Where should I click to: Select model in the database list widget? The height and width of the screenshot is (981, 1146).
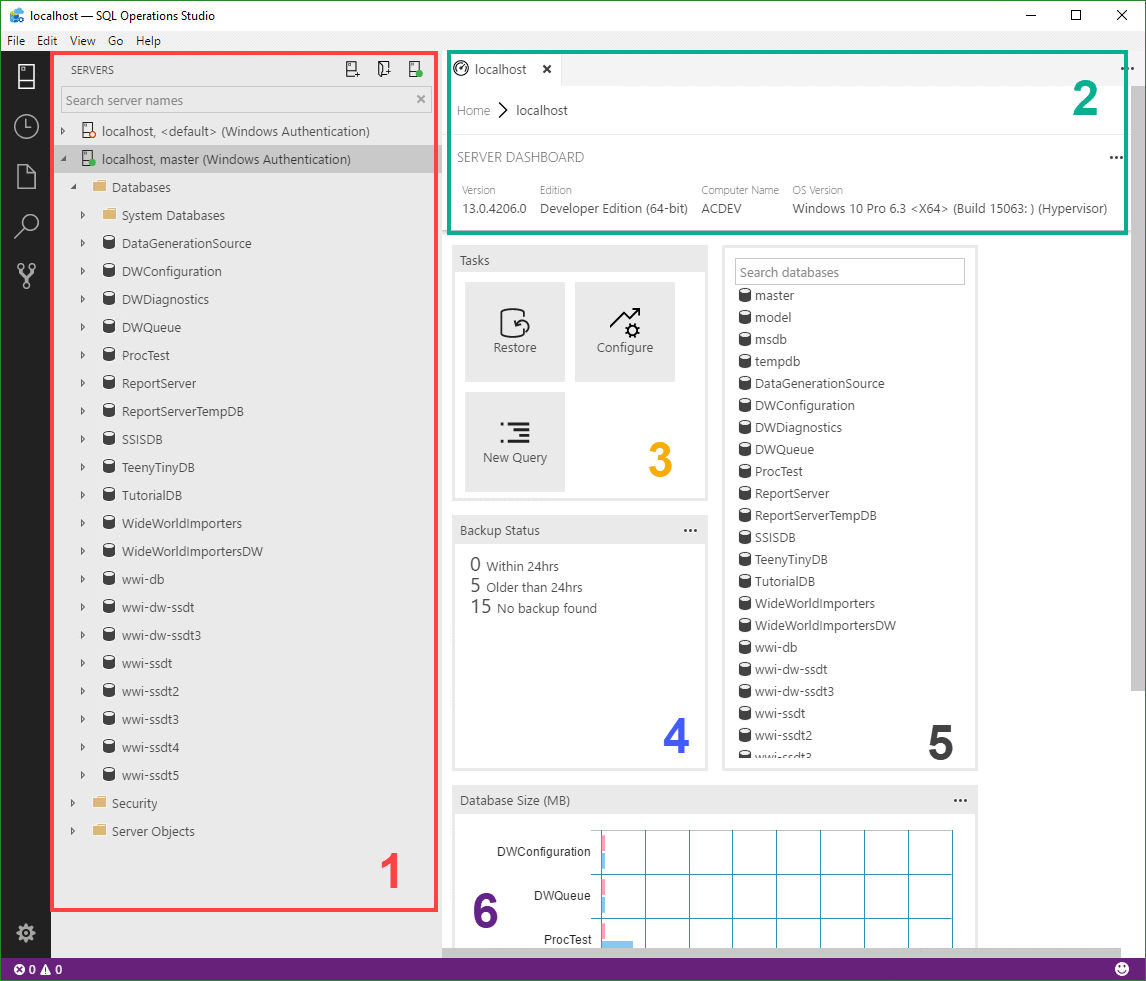coord(764,317)
